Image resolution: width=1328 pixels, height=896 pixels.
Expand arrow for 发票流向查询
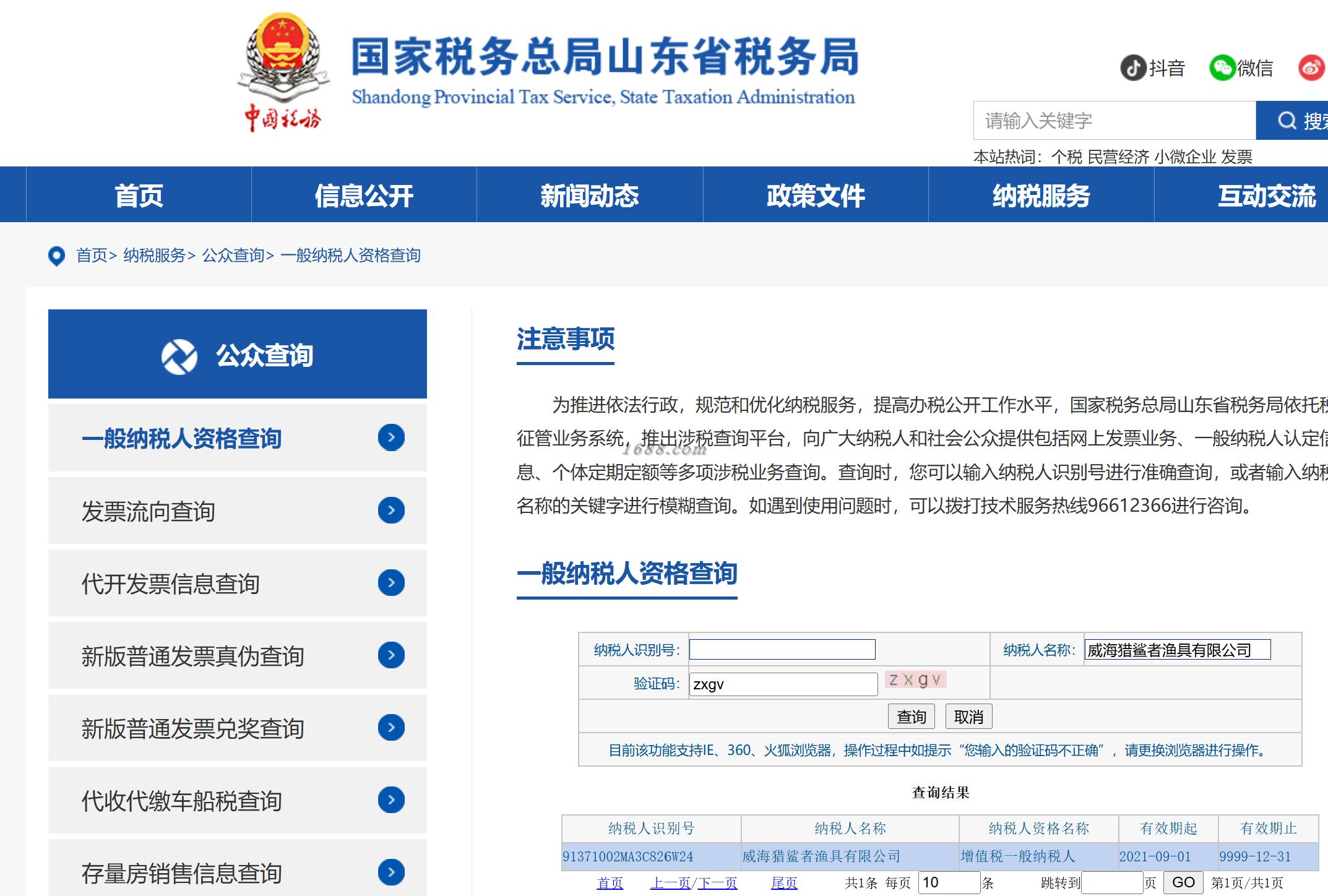(391, 510)
